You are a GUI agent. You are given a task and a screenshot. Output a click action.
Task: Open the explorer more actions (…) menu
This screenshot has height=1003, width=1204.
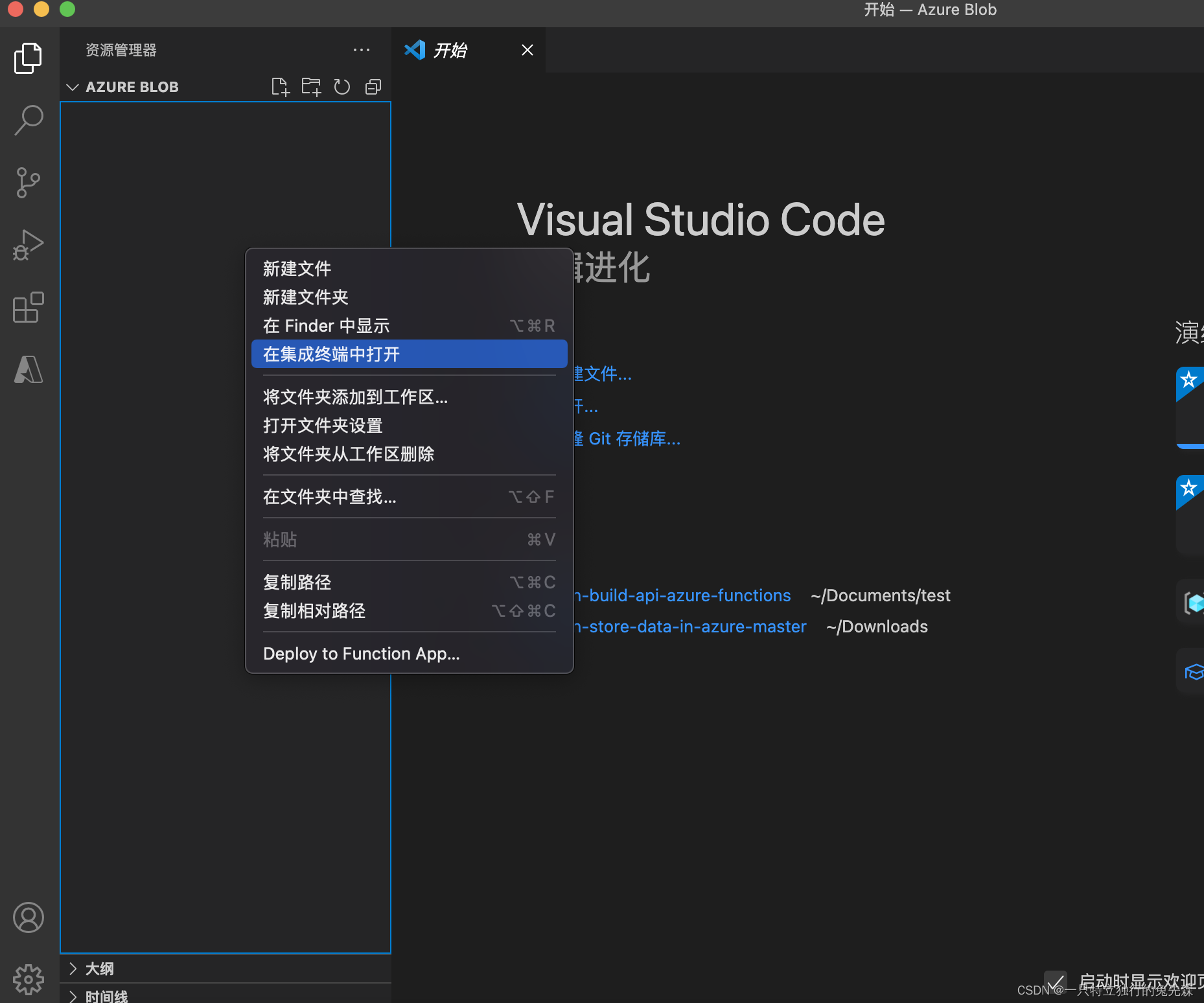click(362, 50)
